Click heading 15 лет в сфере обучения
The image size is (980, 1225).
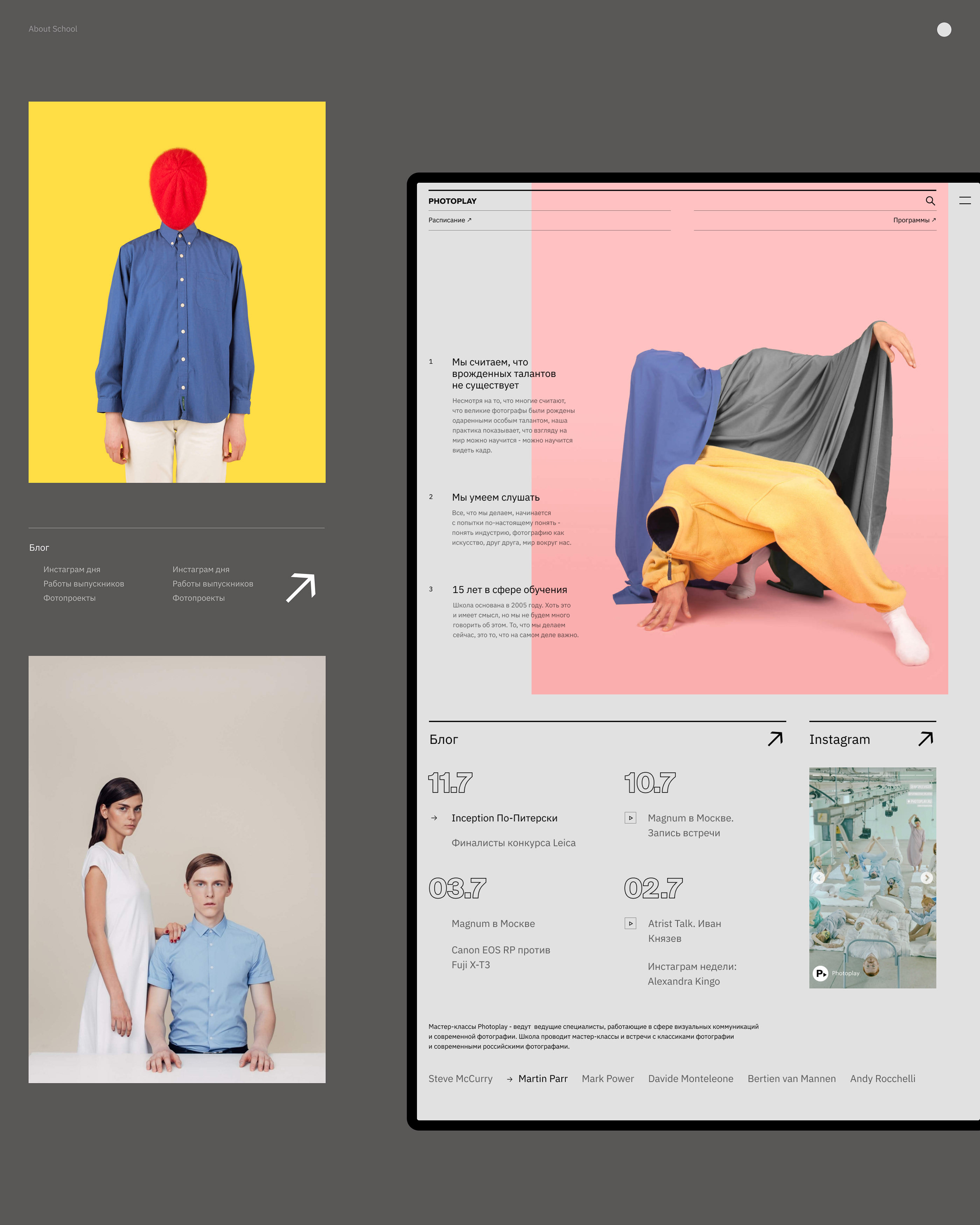(509, 590)
